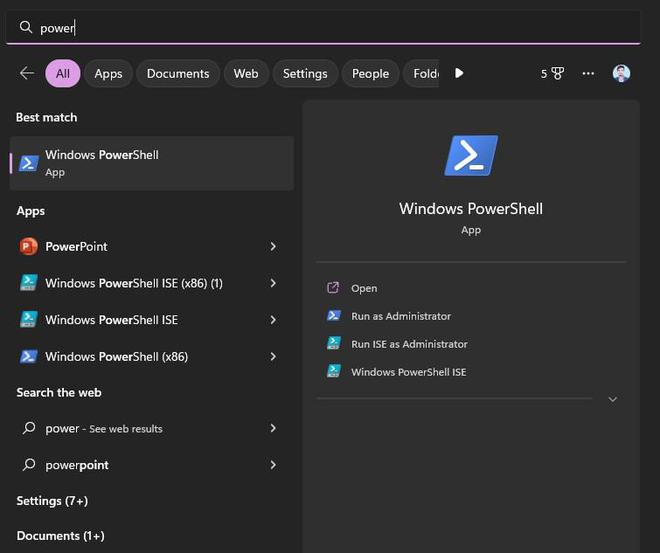Click the PowerShell ISE (x86) (1) icon
This screenshot has width=660, height=553.
click(x=29, y=283)
